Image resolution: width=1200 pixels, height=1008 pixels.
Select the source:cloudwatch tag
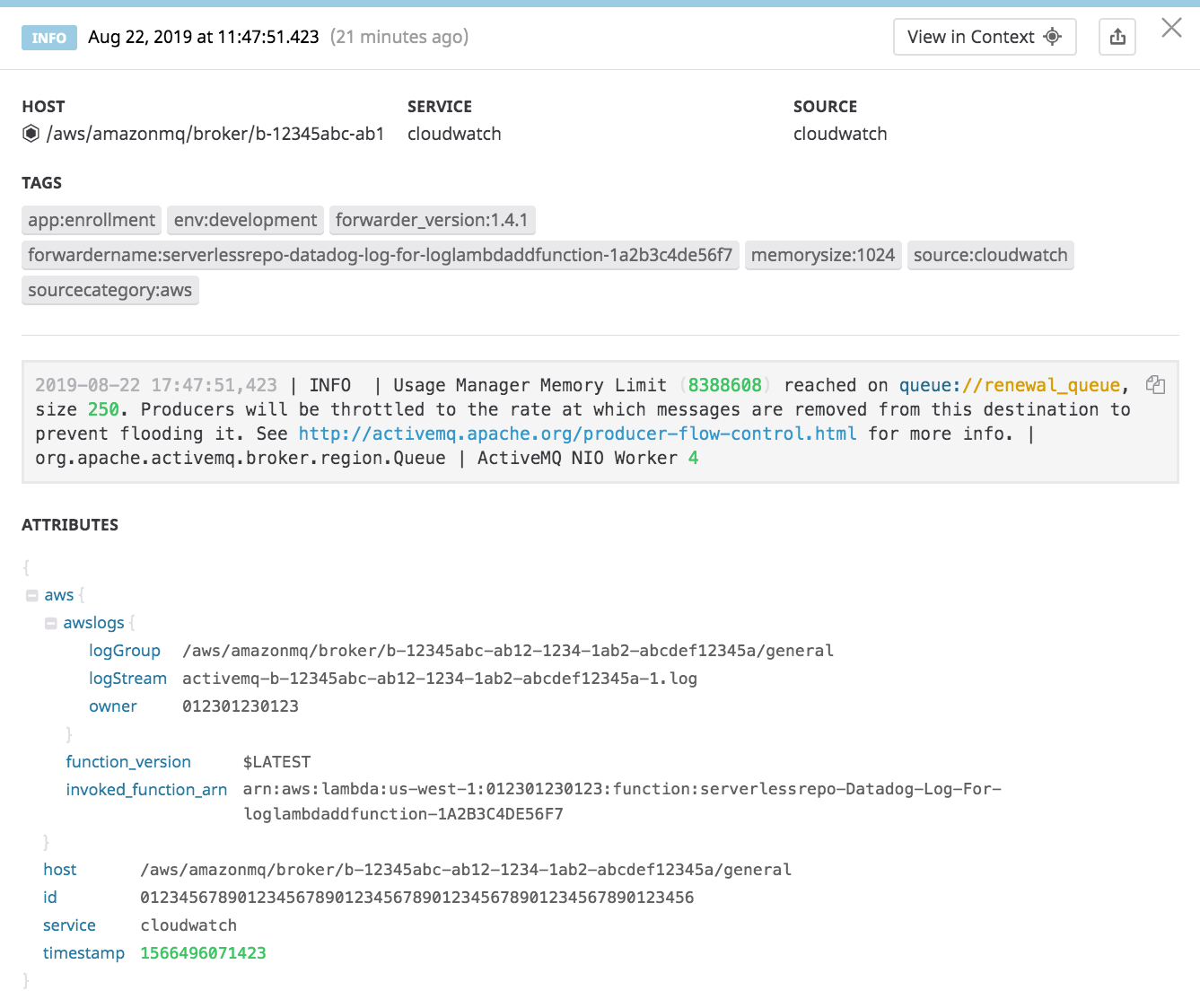990,255
